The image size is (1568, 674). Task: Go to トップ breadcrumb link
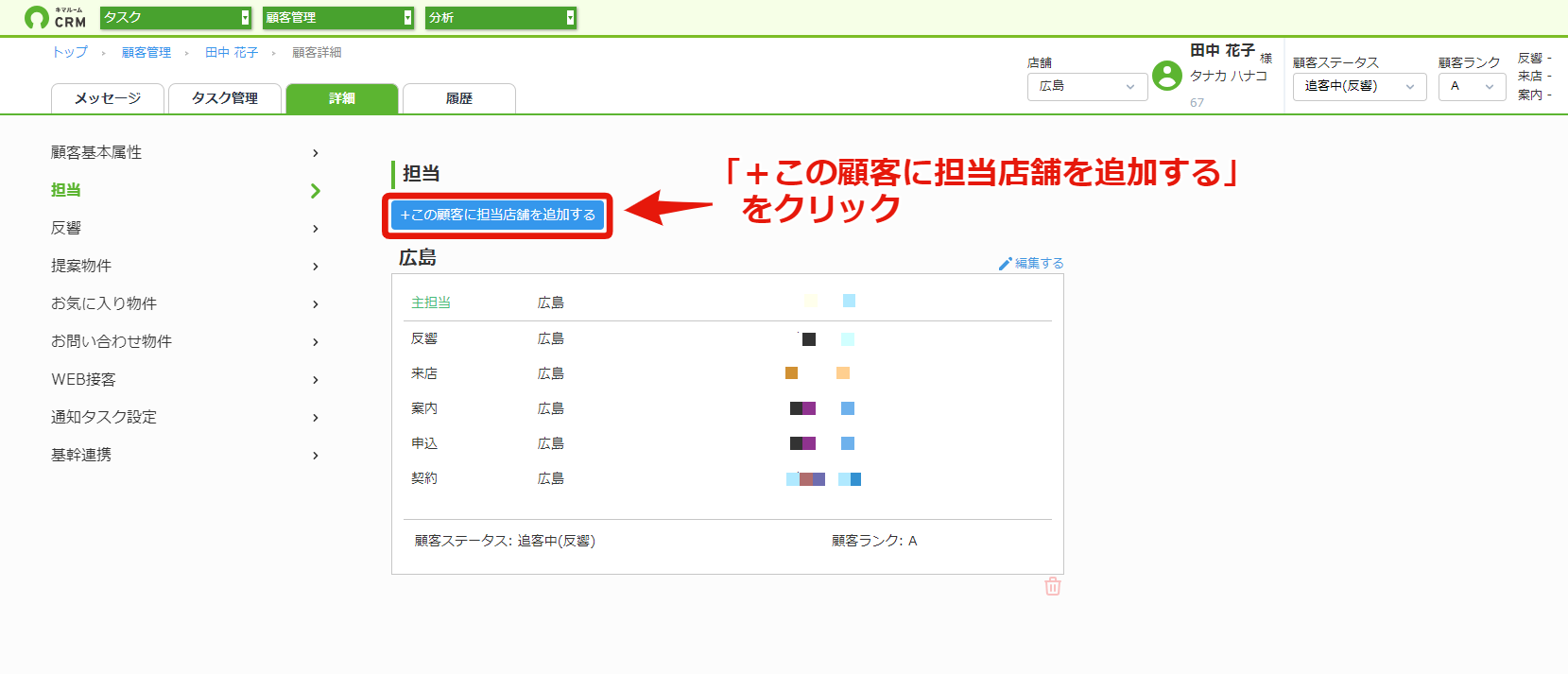pyautogui.click(x=70, y=52)
